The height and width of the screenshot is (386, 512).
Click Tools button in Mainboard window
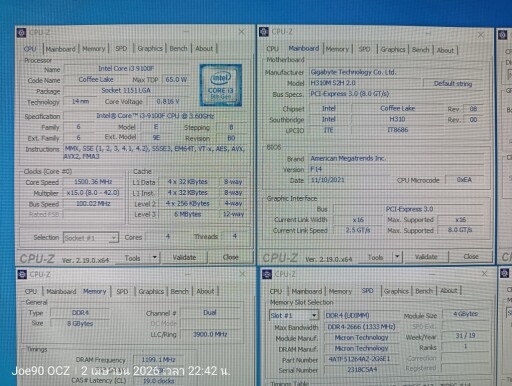(x=375, y=257)
